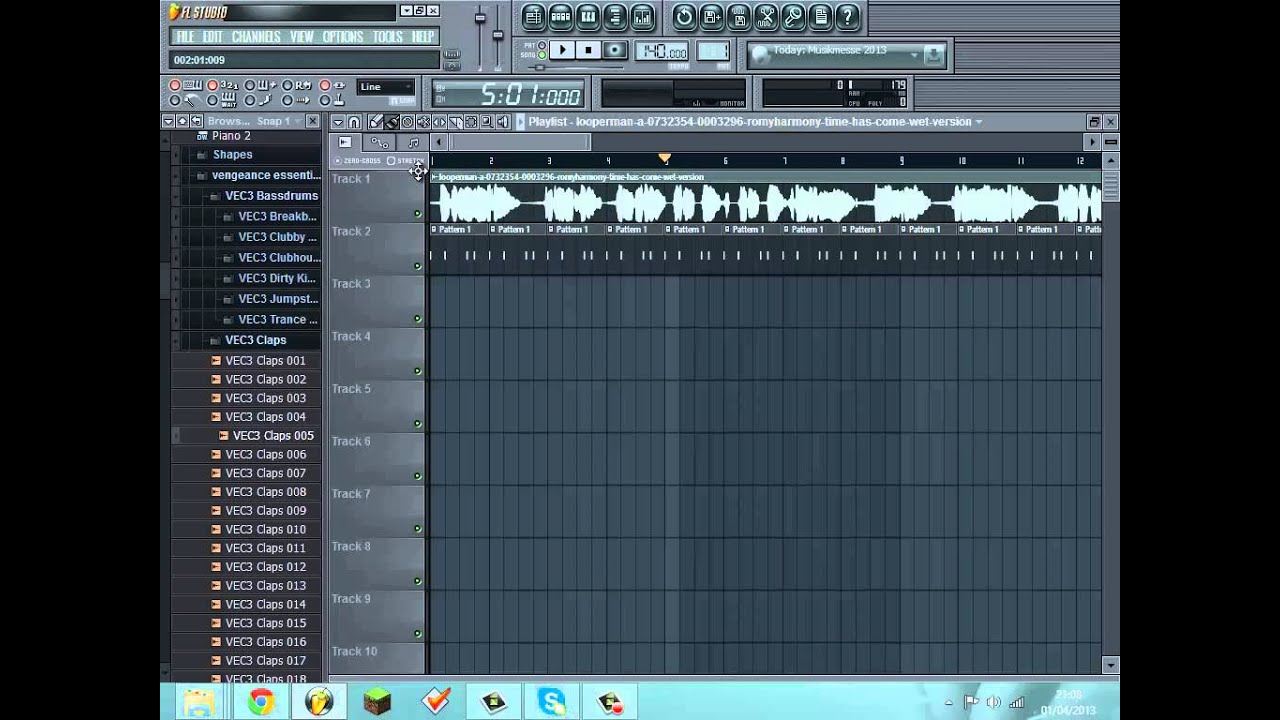Click the browser collapse-all arrow icon
Image resolution: width=1280 pixels, height=720 pixels.
click(182, 121)
